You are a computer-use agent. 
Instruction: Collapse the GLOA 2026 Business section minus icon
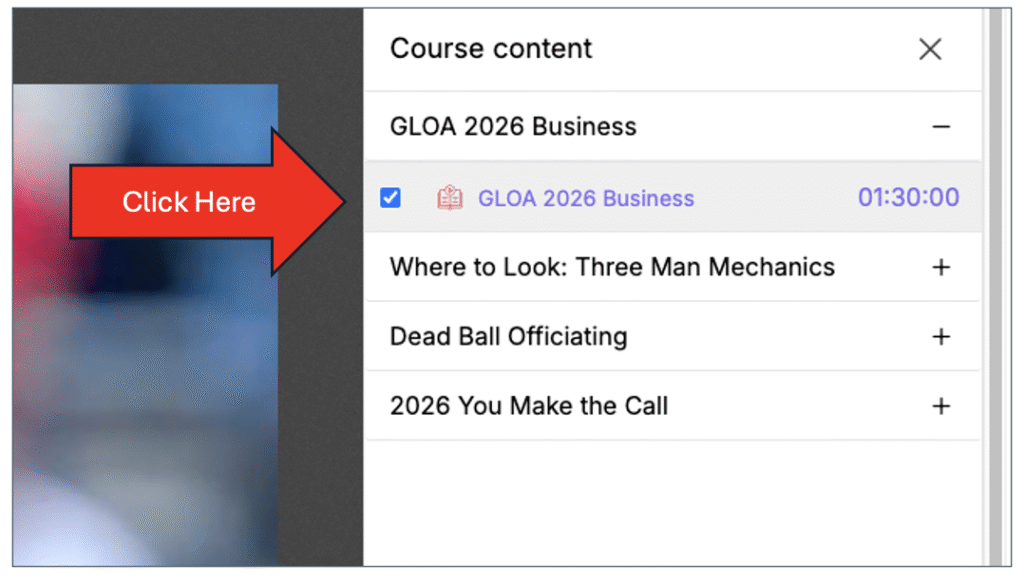coord(940,127)
